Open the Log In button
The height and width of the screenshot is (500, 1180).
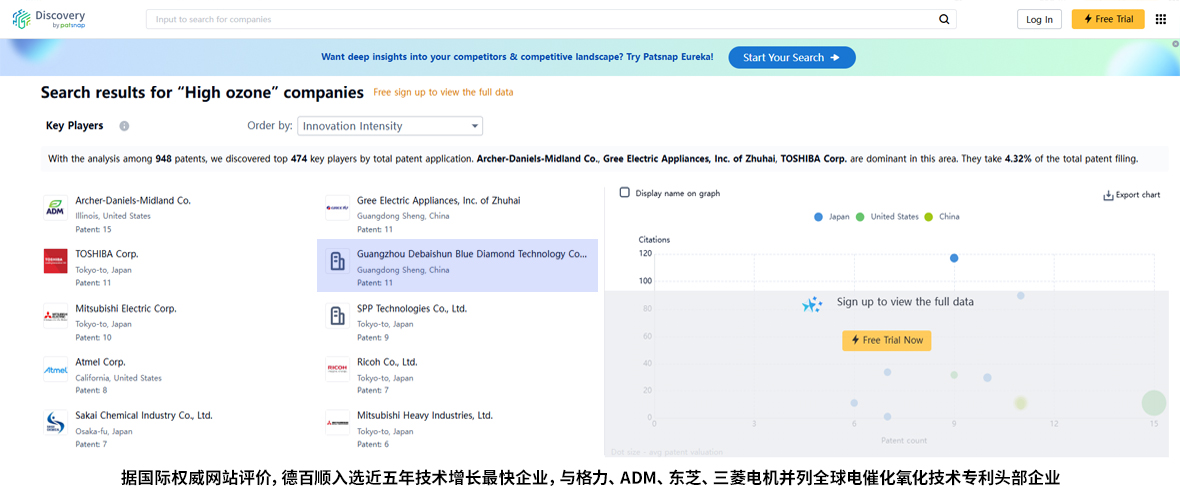(x=1039, y=20)
